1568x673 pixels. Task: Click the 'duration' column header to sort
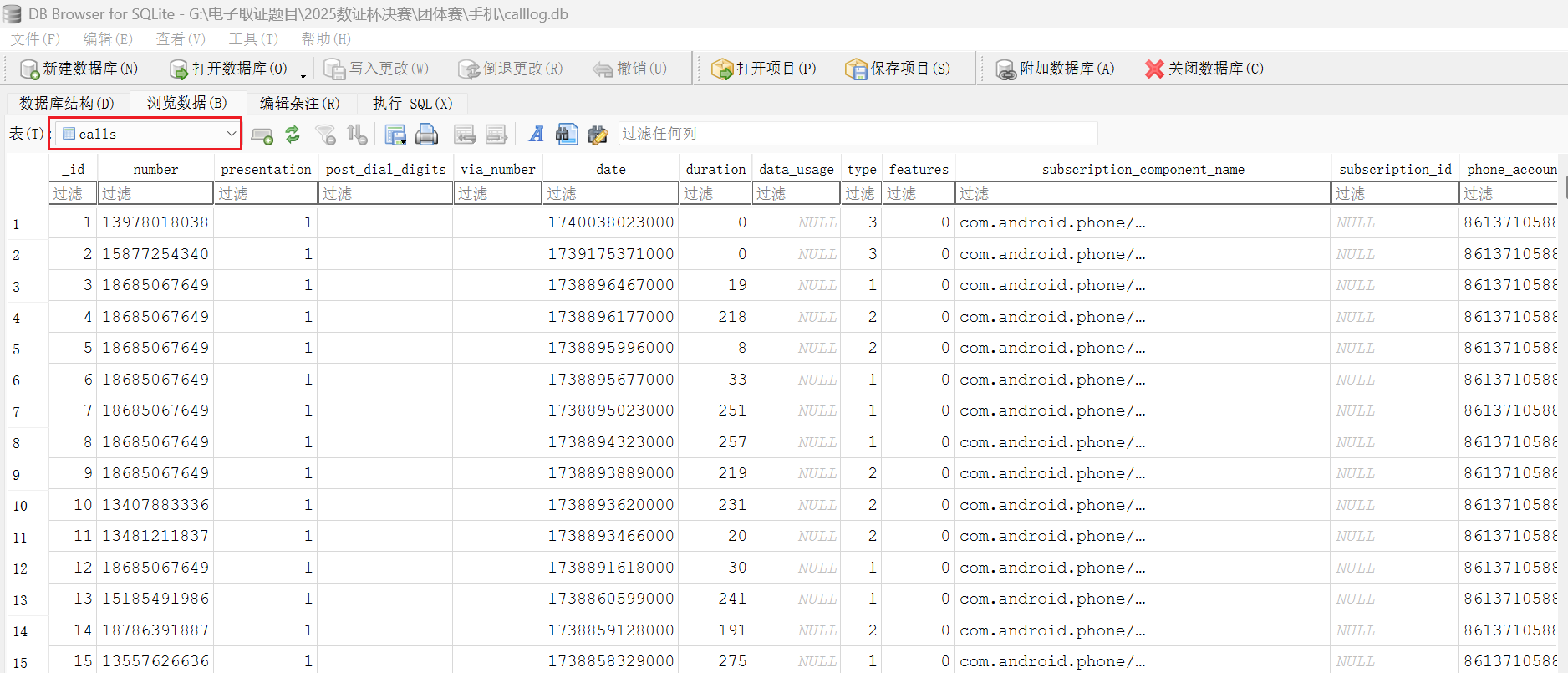715,169
